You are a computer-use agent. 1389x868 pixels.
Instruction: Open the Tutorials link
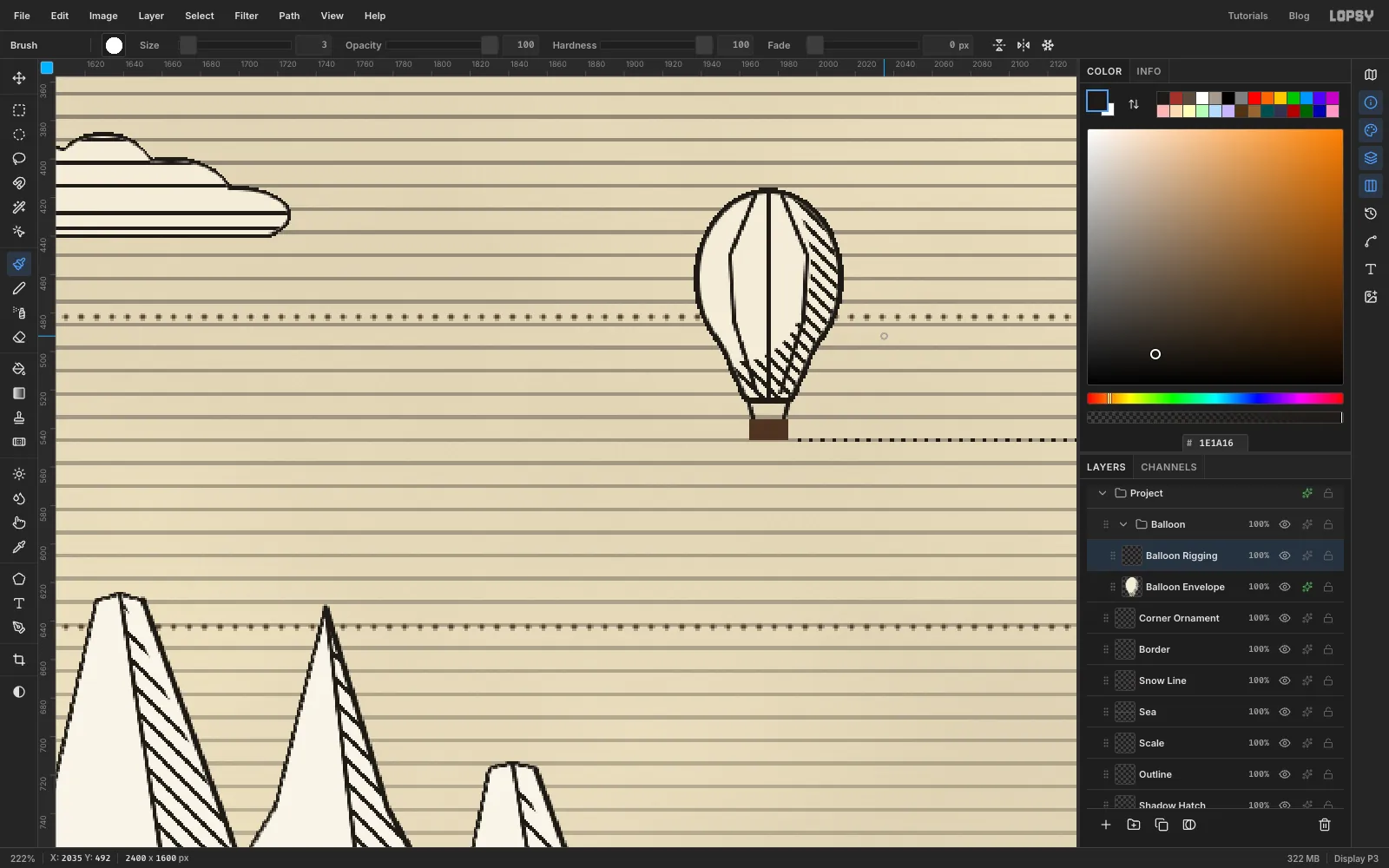[1247, 16]
